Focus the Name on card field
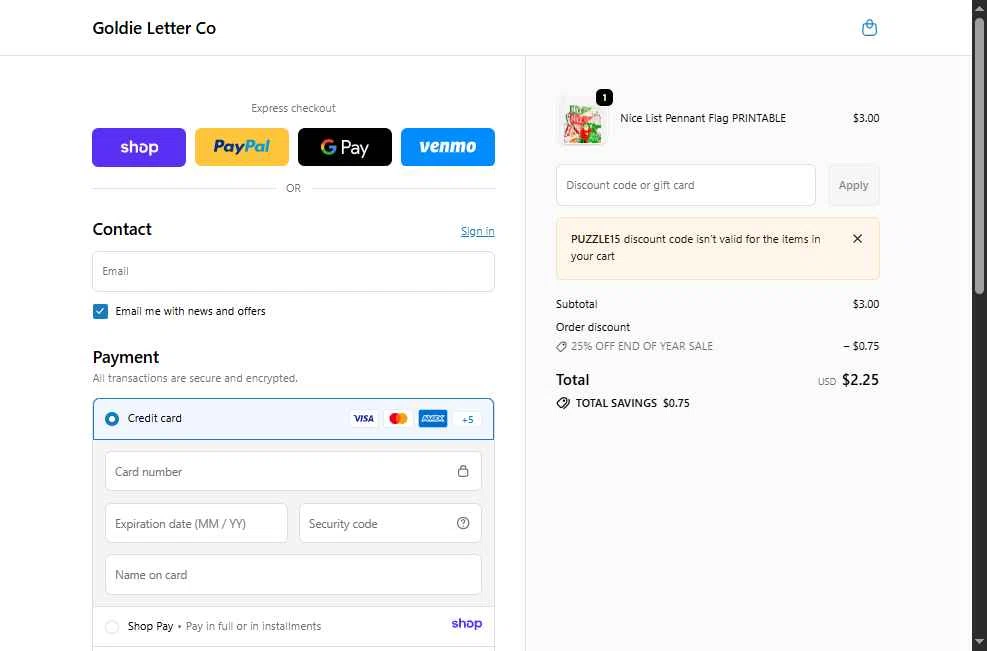The height and width of the screenshot is (651, 987). [293, 575]
